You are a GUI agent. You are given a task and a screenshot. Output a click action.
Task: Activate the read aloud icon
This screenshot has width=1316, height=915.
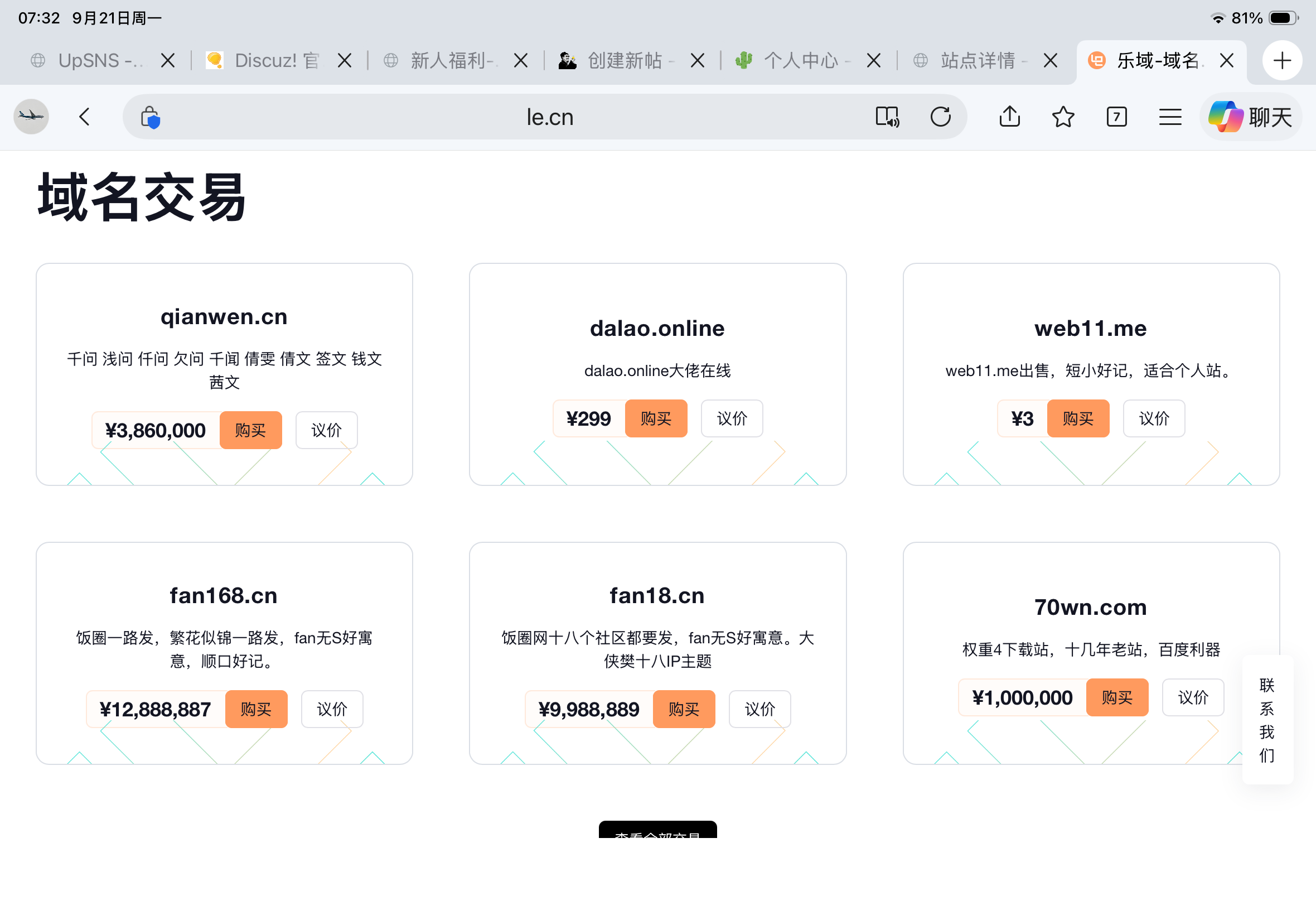tap(887, 117)
